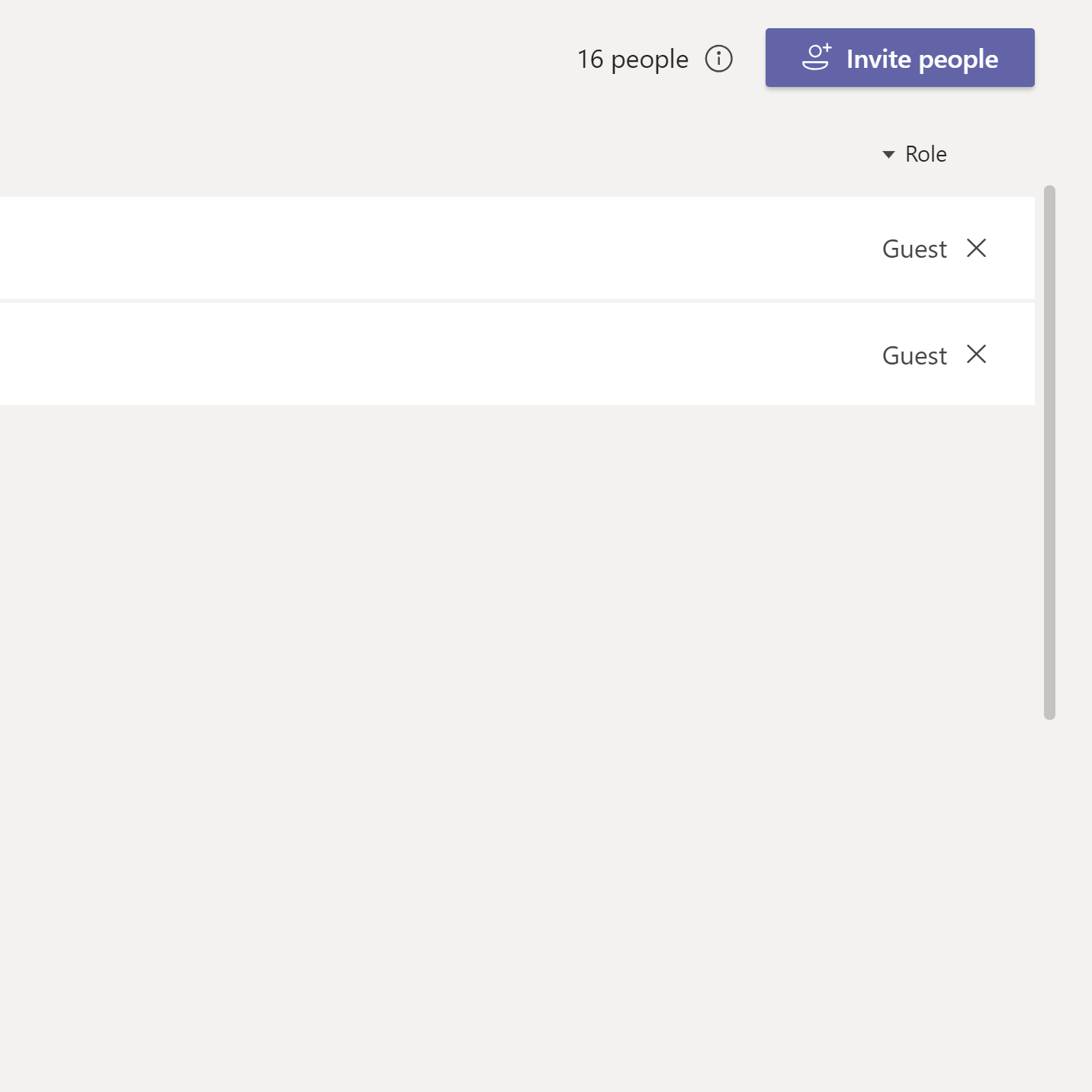Select the Role column header

tap(925, 154)
